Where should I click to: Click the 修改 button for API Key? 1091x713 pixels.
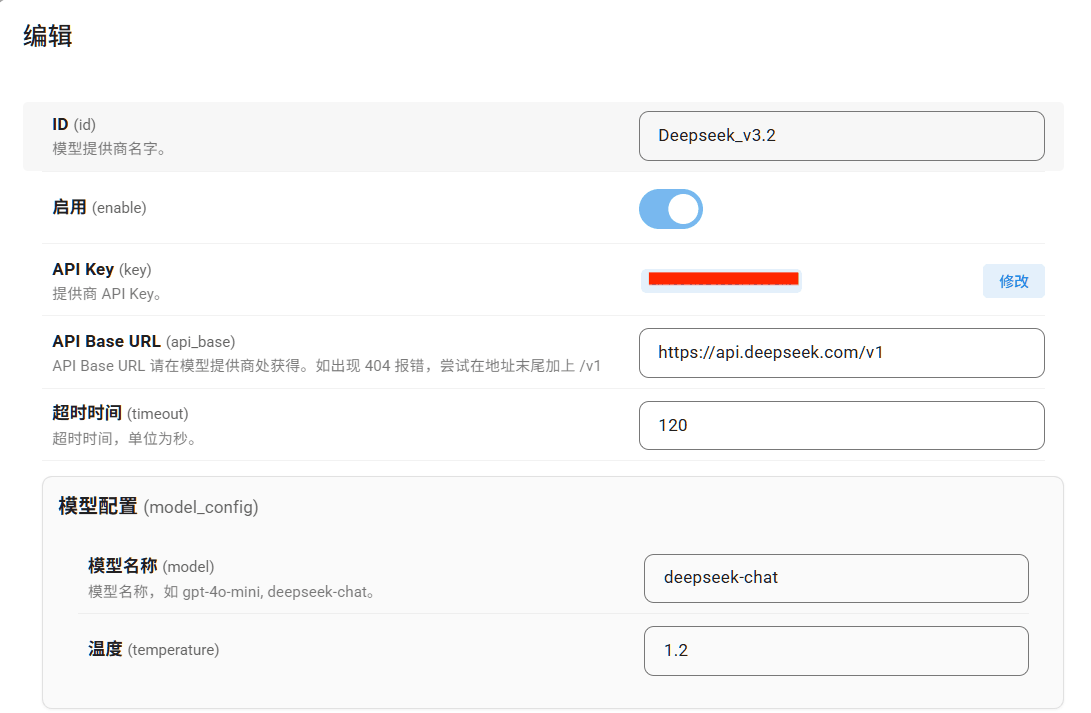coord(1013,281)
